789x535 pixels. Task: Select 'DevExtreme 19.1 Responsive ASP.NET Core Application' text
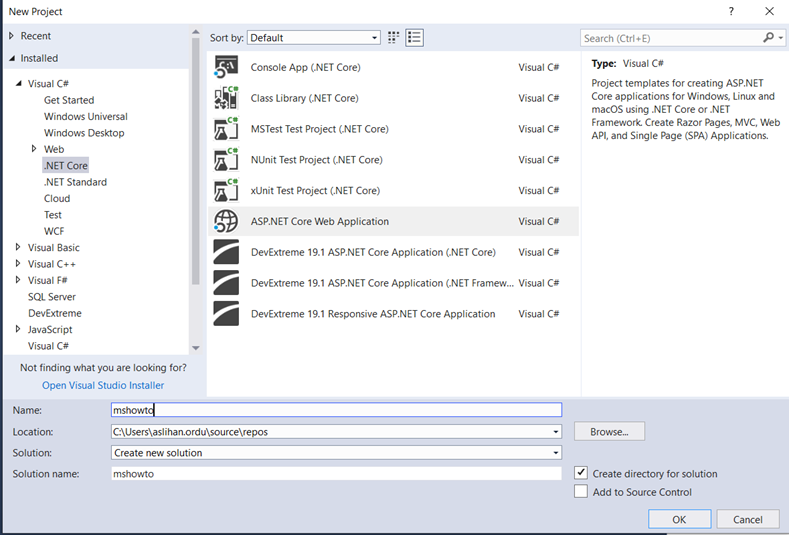pos(373,314)
